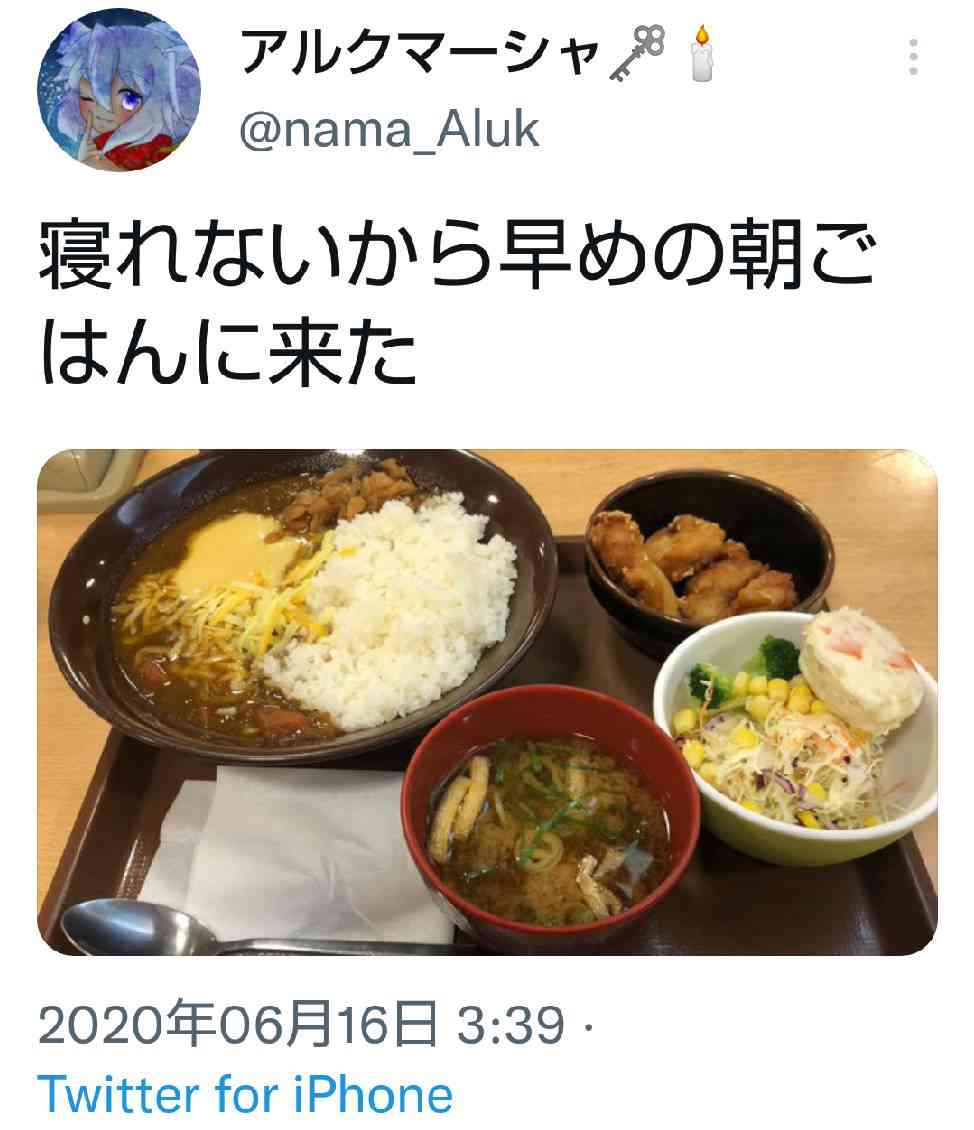The height and width of the screenshot is (1130, 974).
Task: Open the Twitter for iPhone source link
Action: (x=245, y=1095)
